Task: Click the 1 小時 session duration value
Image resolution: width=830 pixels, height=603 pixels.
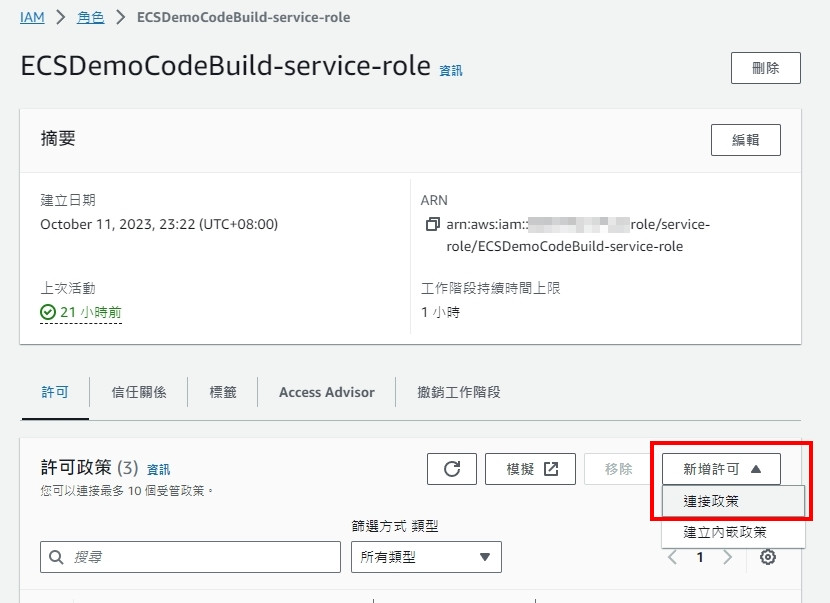Action: [440, 312]
